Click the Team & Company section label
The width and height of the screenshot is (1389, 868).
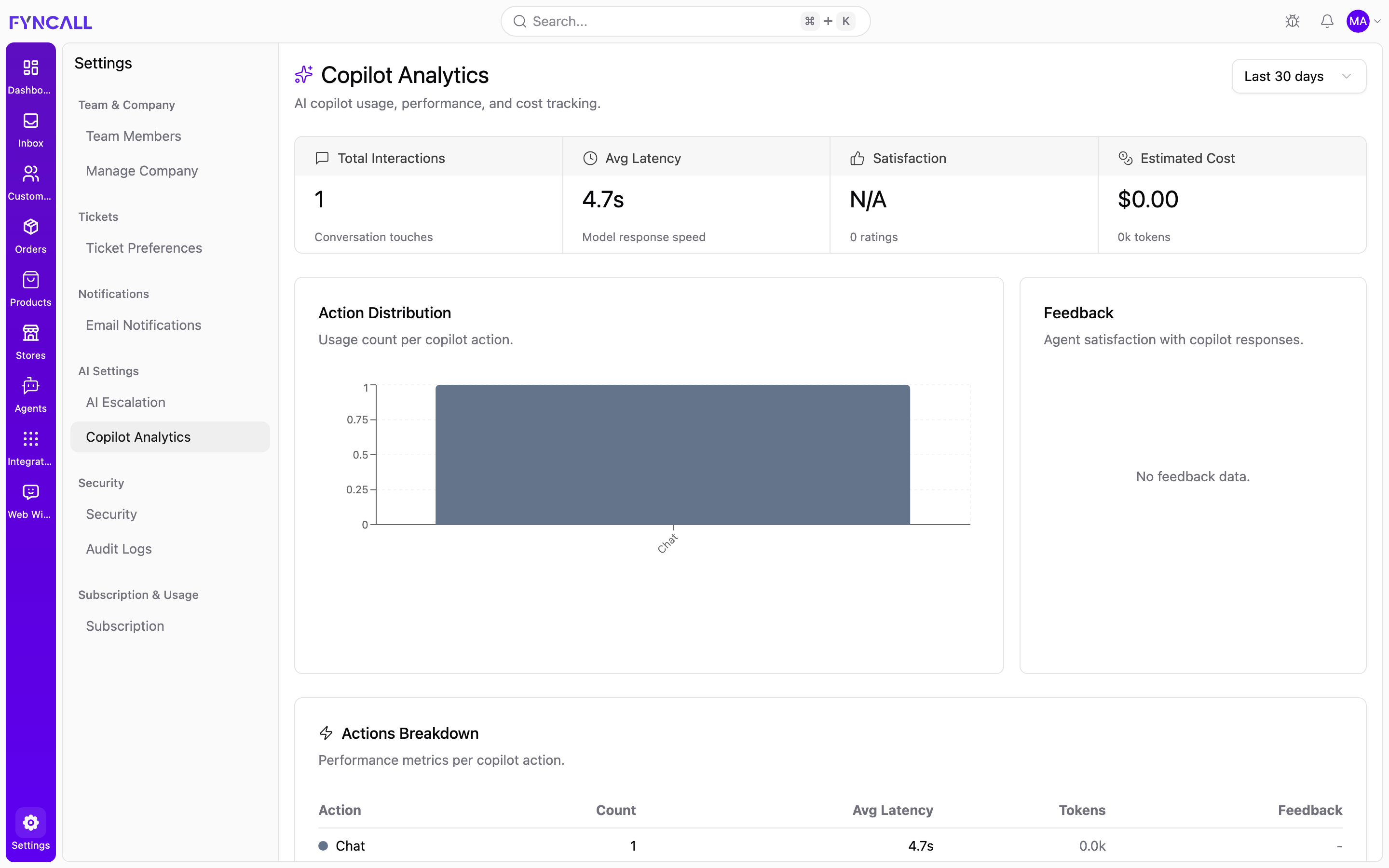127,105
